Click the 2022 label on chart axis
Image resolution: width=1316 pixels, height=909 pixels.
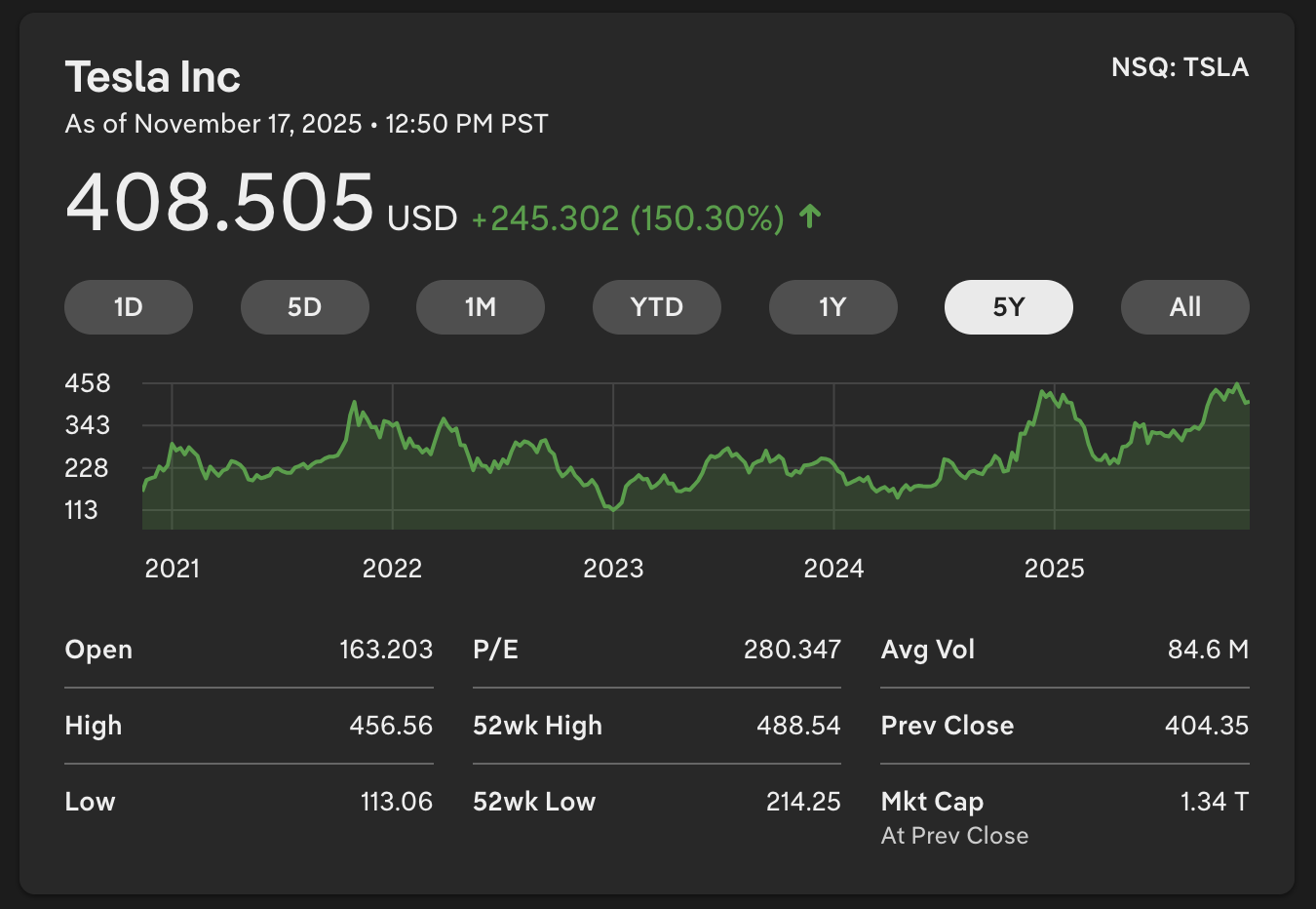pos(392,569)
